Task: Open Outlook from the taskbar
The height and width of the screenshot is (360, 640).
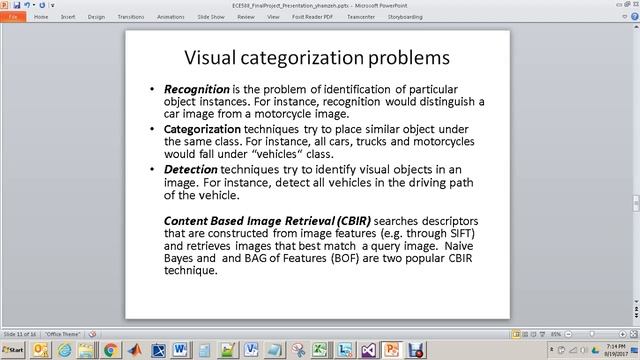Action: coord(40,350)
